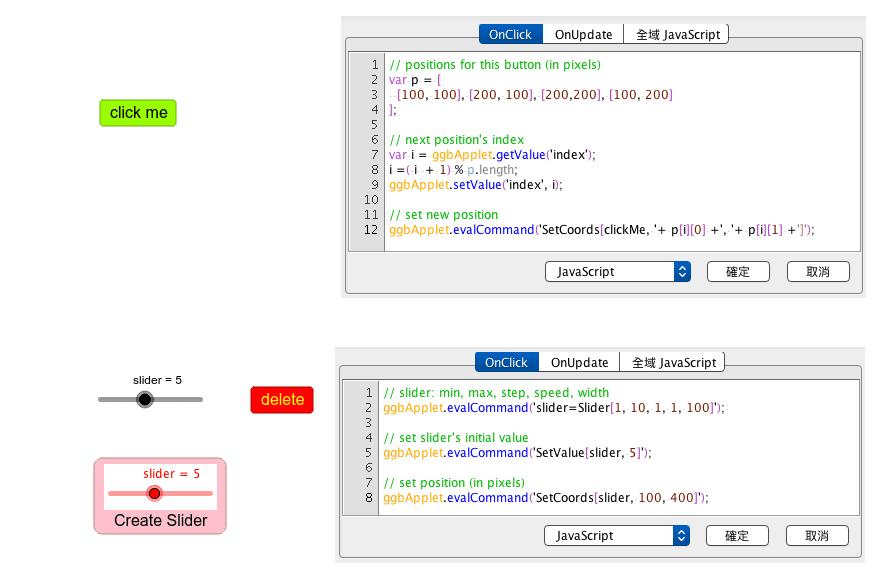Image resolution: width=884 pixels, height=576 pixels.
Task: Switch to OnUpdate in the bottom script dialog
Action: coord(582,362)
